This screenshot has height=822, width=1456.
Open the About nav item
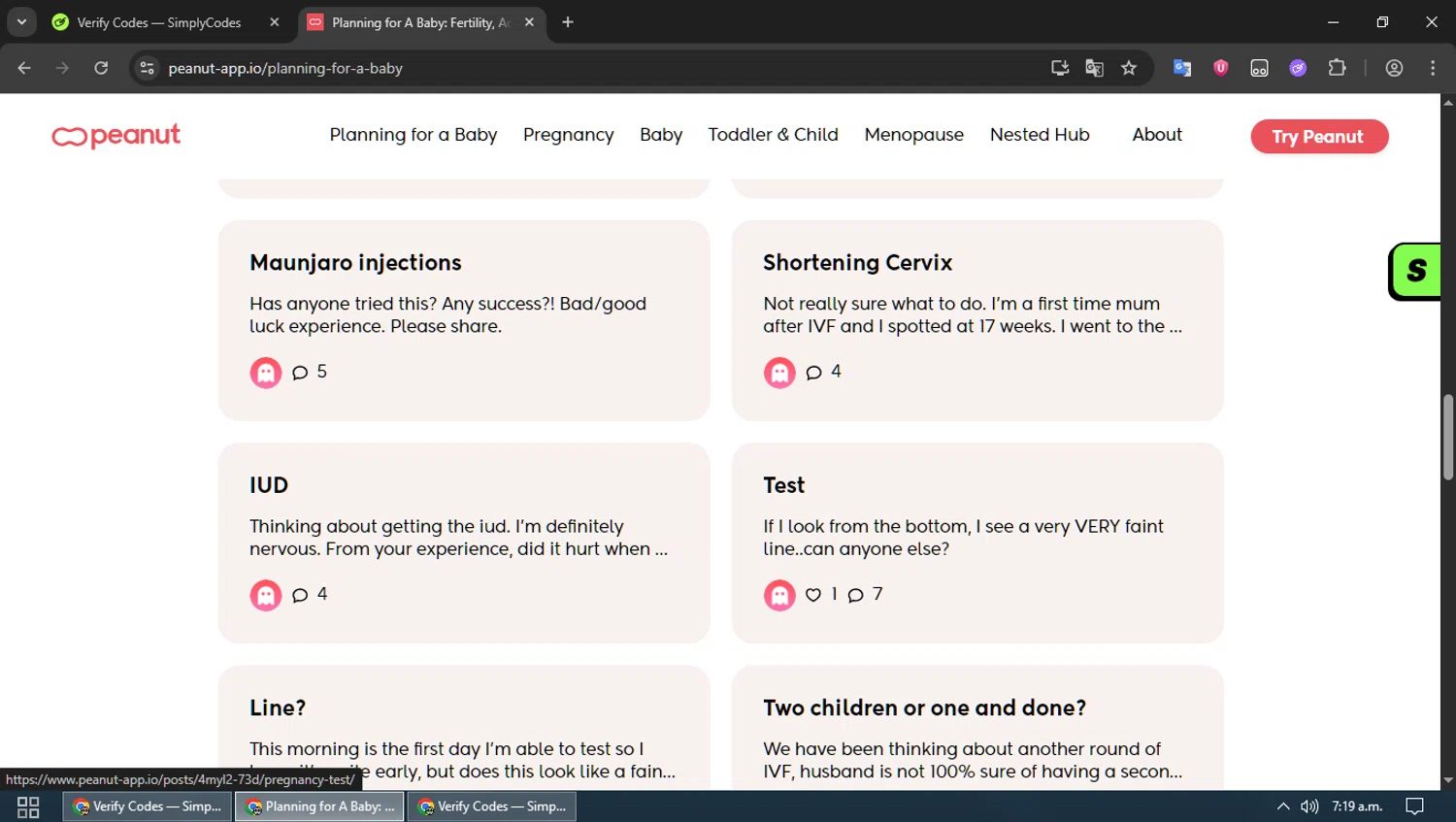1157,135
